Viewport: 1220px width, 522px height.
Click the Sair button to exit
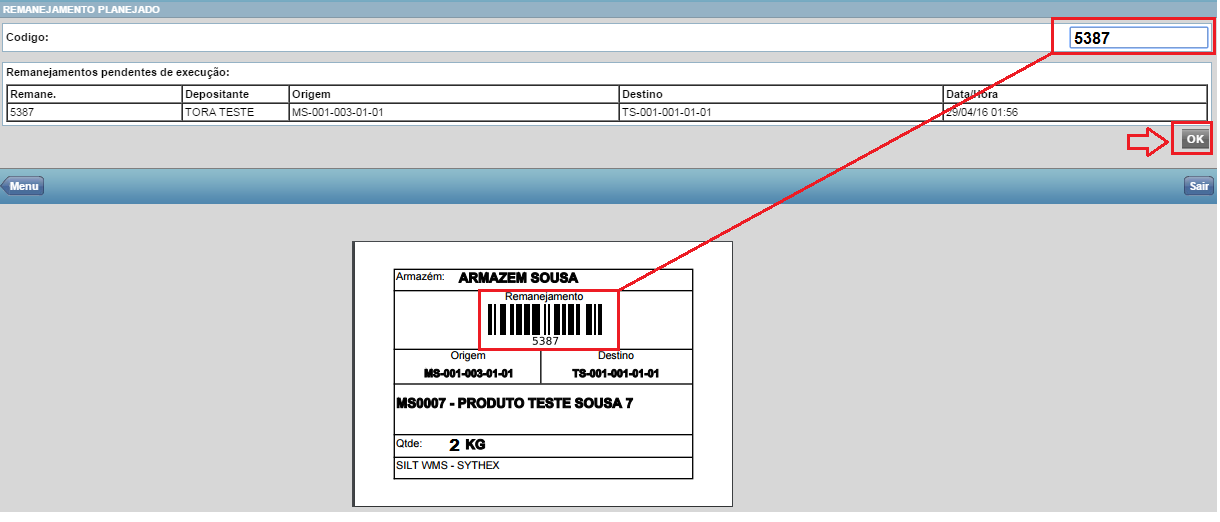(1199, 185)
